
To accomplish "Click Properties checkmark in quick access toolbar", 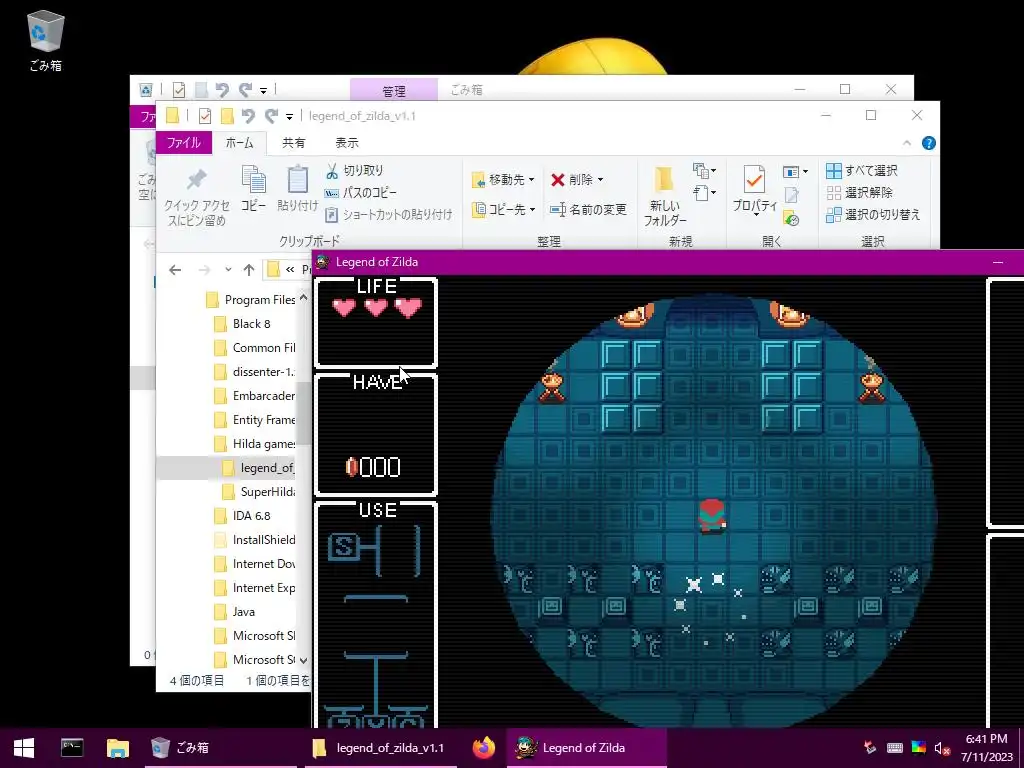I will coord(204,116).
